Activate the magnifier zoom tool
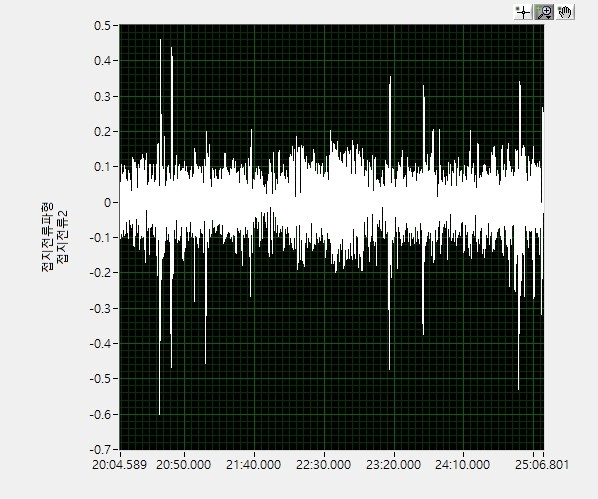 click(544, 13)
